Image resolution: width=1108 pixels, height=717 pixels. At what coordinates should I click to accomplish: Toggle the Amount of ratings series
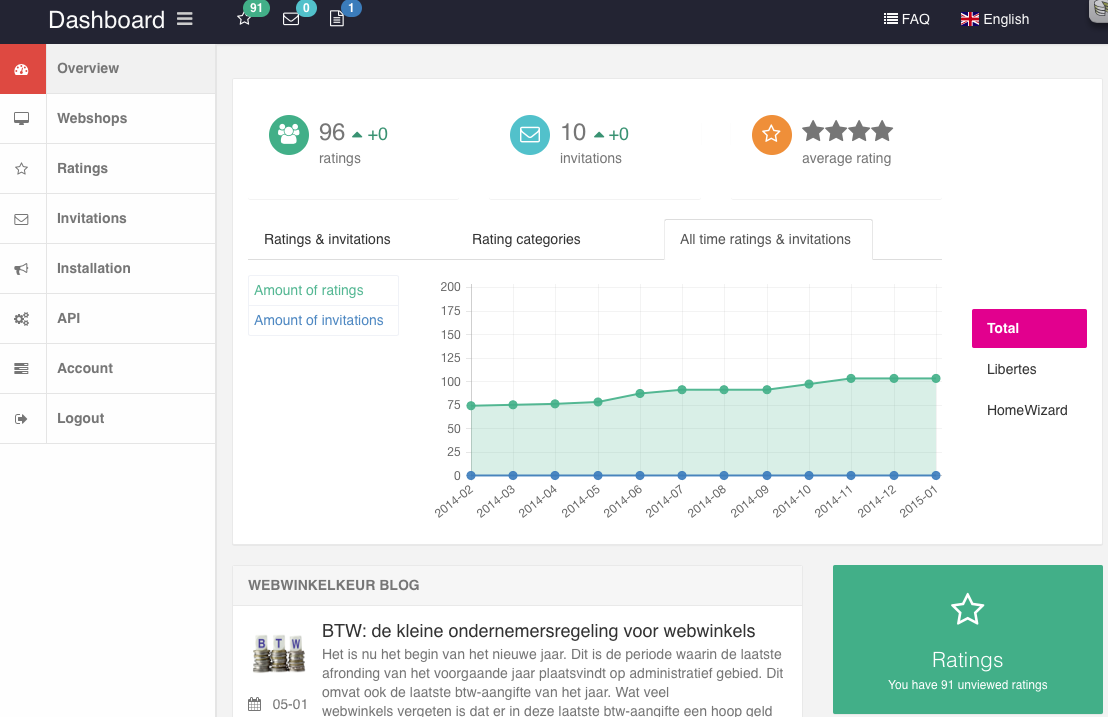point(309,290)
